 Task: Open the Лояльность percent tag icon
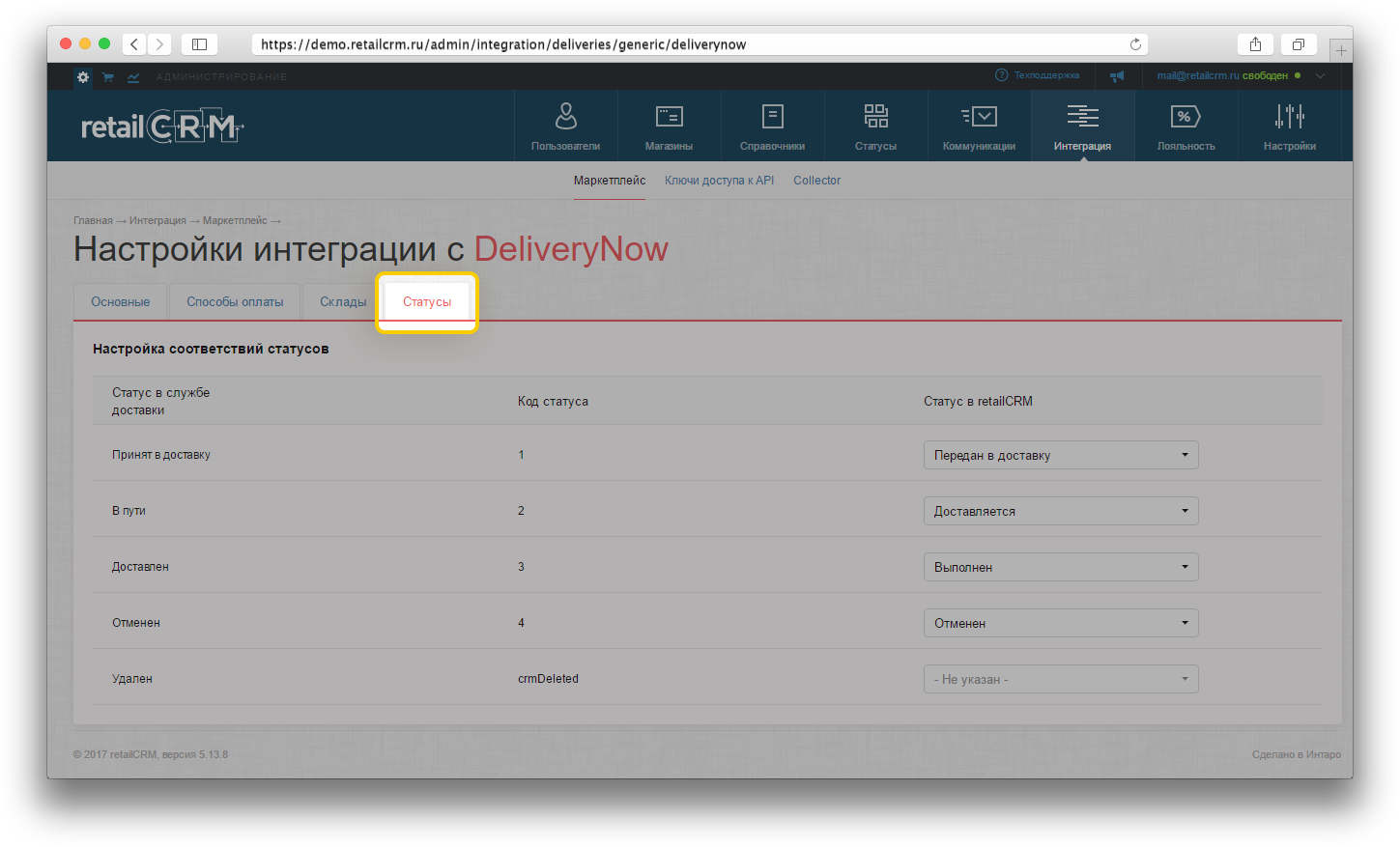click(x=1185, y=117)
